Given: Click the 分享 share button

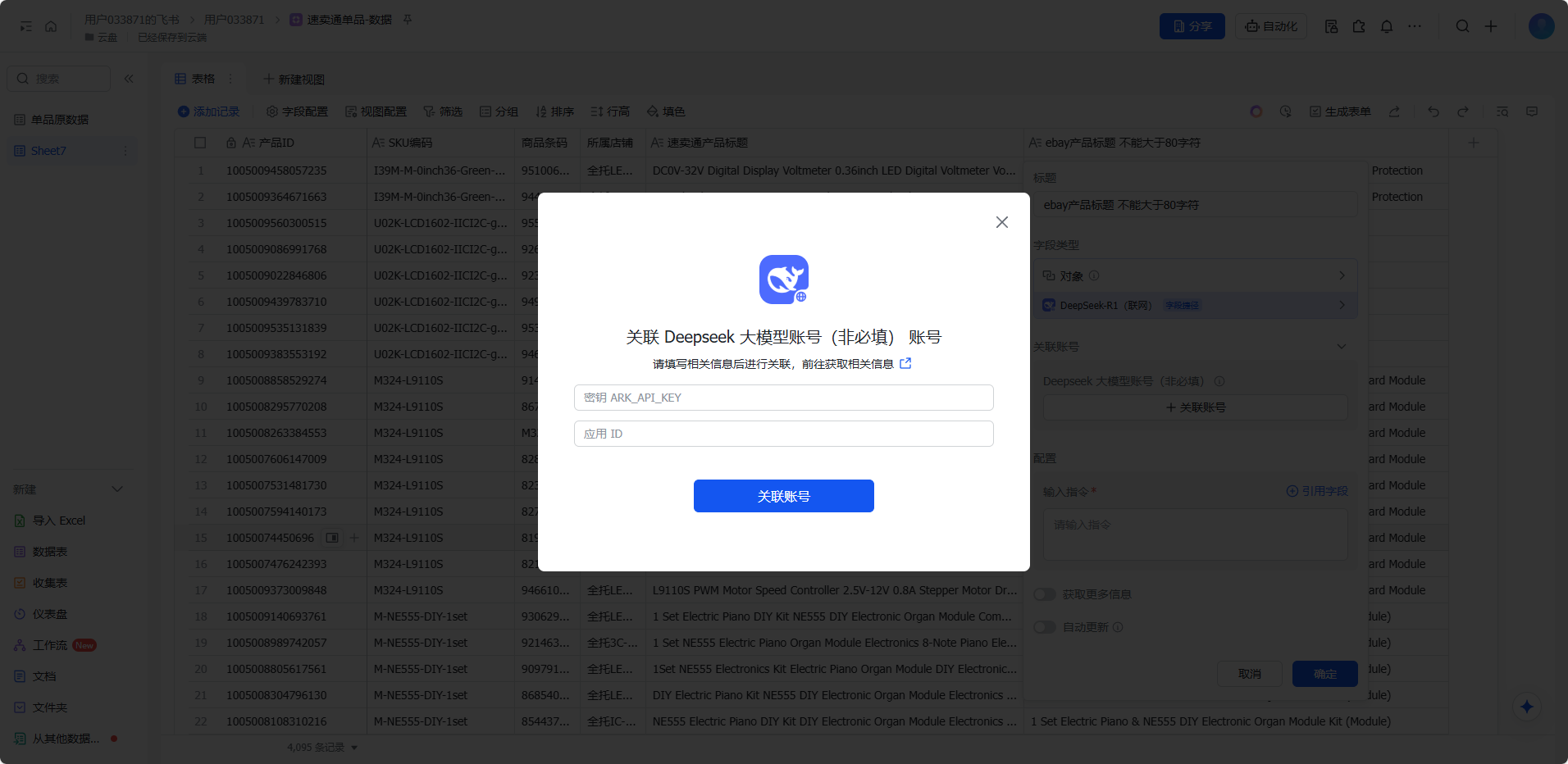Looking at the screenshot, I should [x=1192, y=26].
